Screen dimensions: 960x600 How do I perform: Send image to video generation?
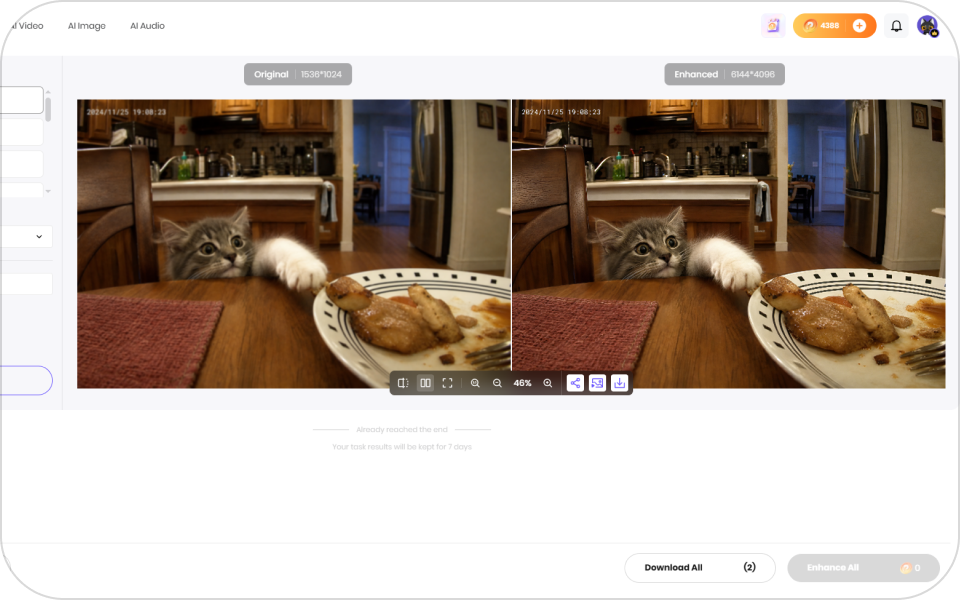coord(597,383)
